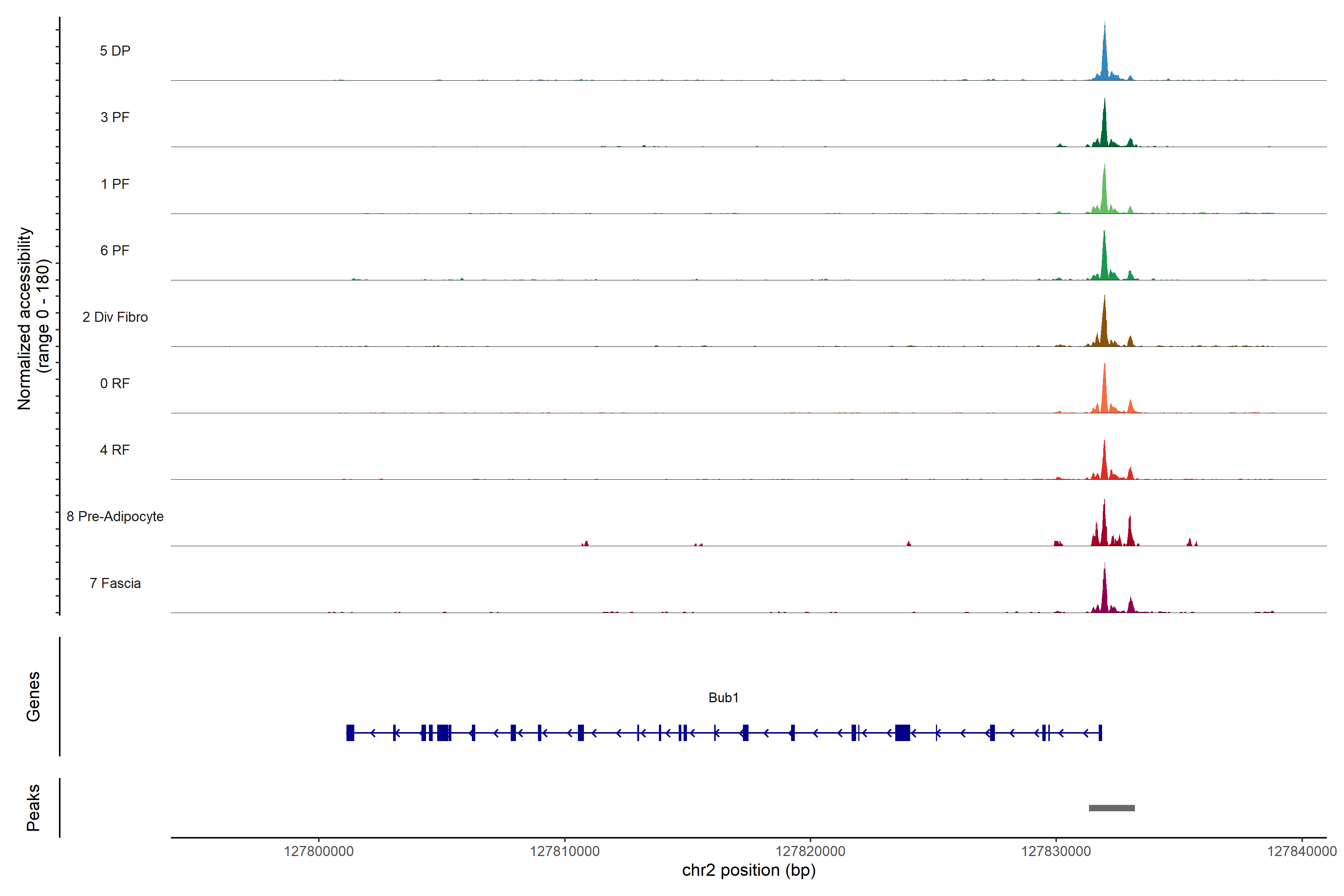Viewport: 1344px width, 896px height.
Task: Click the 5 DP track label
Action: (x=115, y=51)
